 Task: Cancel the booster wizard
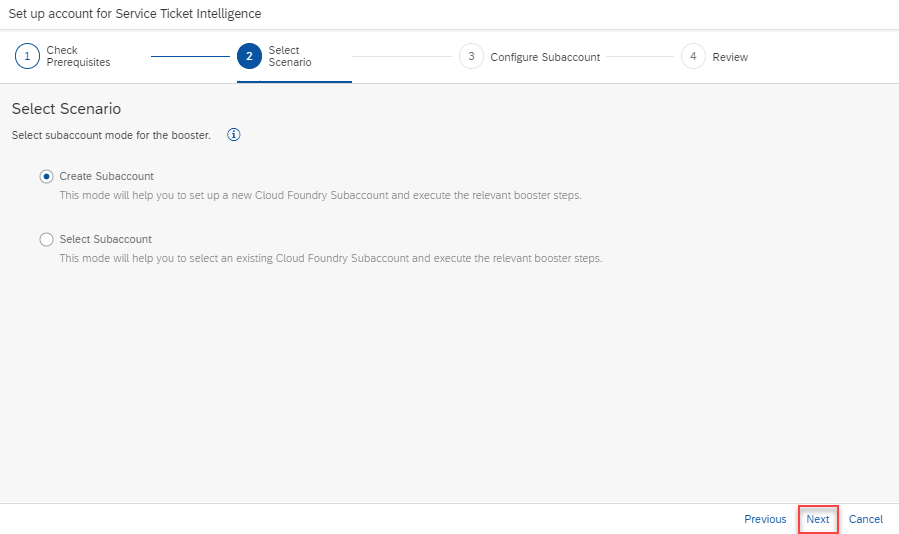(866, 519)
